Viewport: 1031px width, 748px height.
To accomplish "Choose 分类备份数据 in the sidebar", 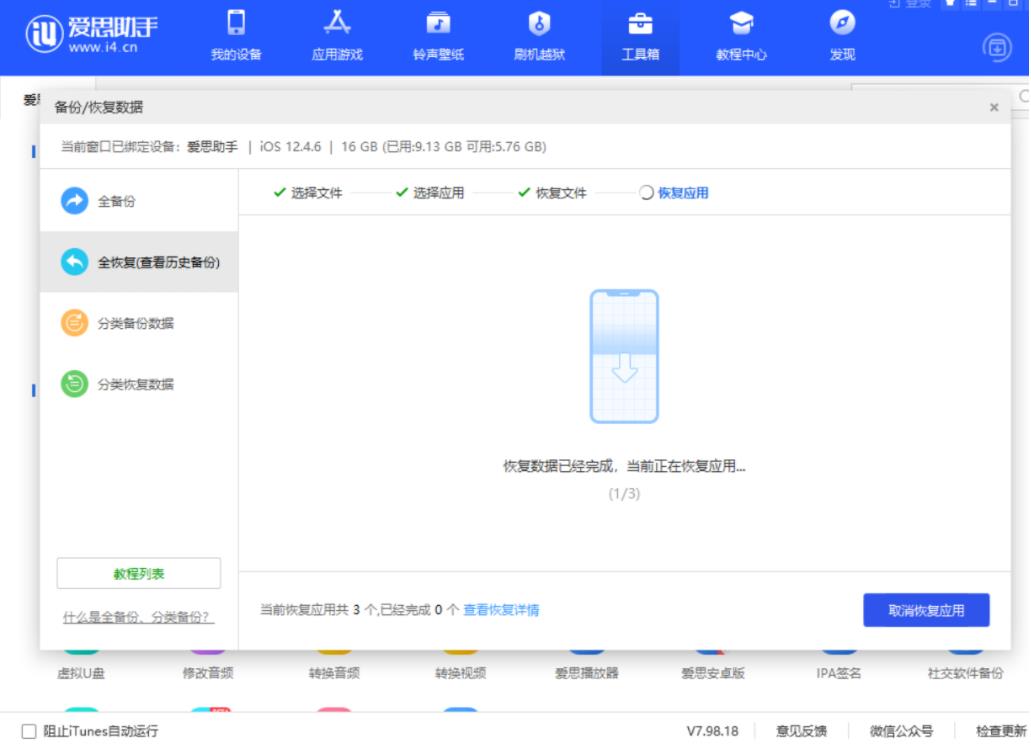I will point(135,323).
